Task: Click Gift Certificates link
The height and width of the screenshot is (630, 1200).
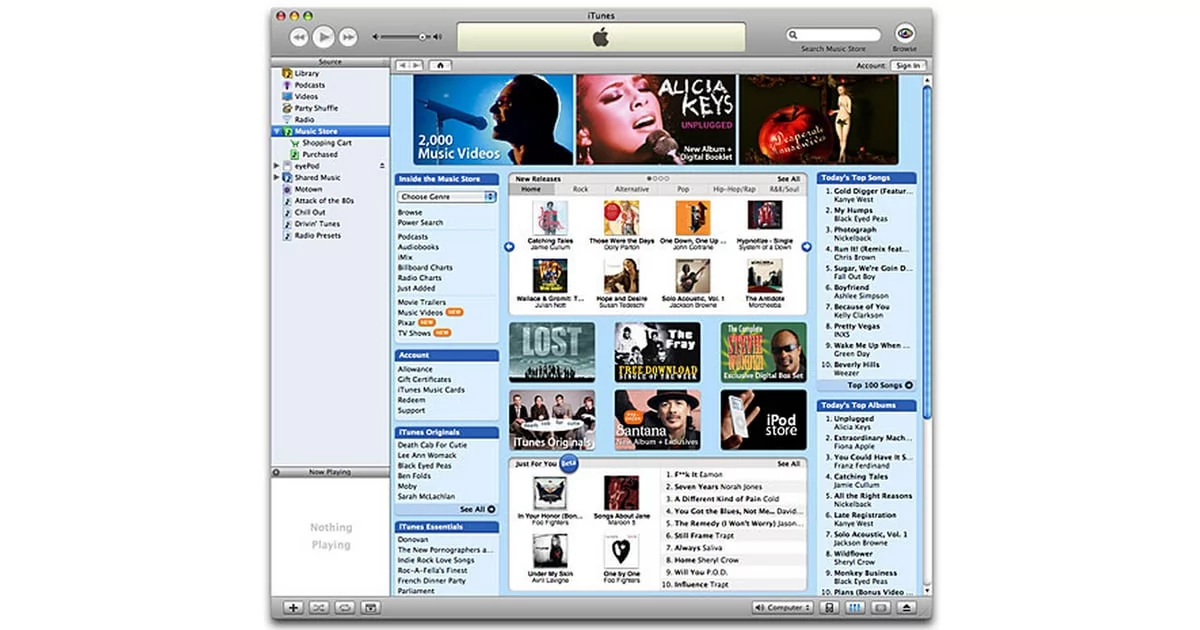Action: pyautogui.click(x=424, y=380)
